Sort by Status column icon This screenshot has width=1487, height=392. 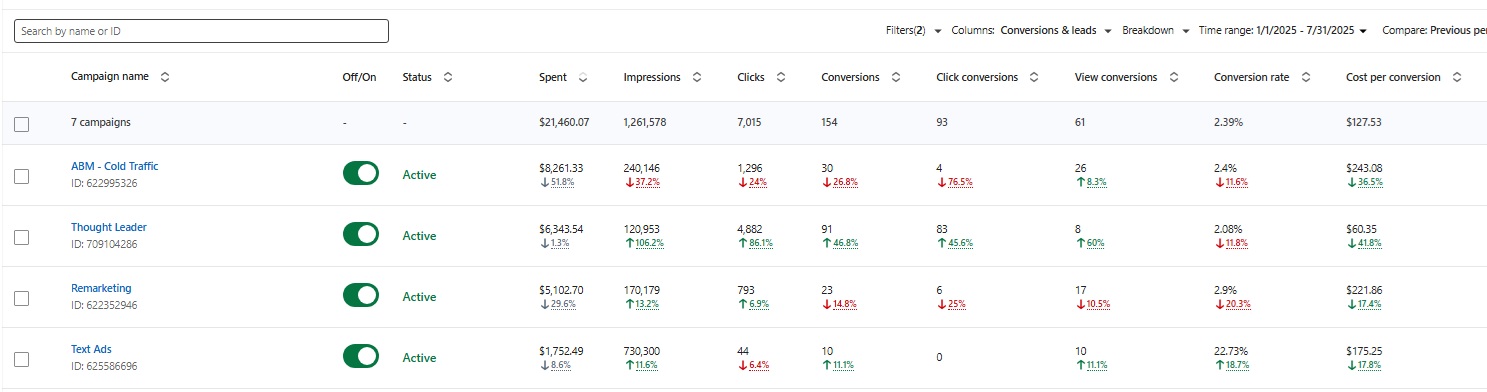[x=447, y=77]
